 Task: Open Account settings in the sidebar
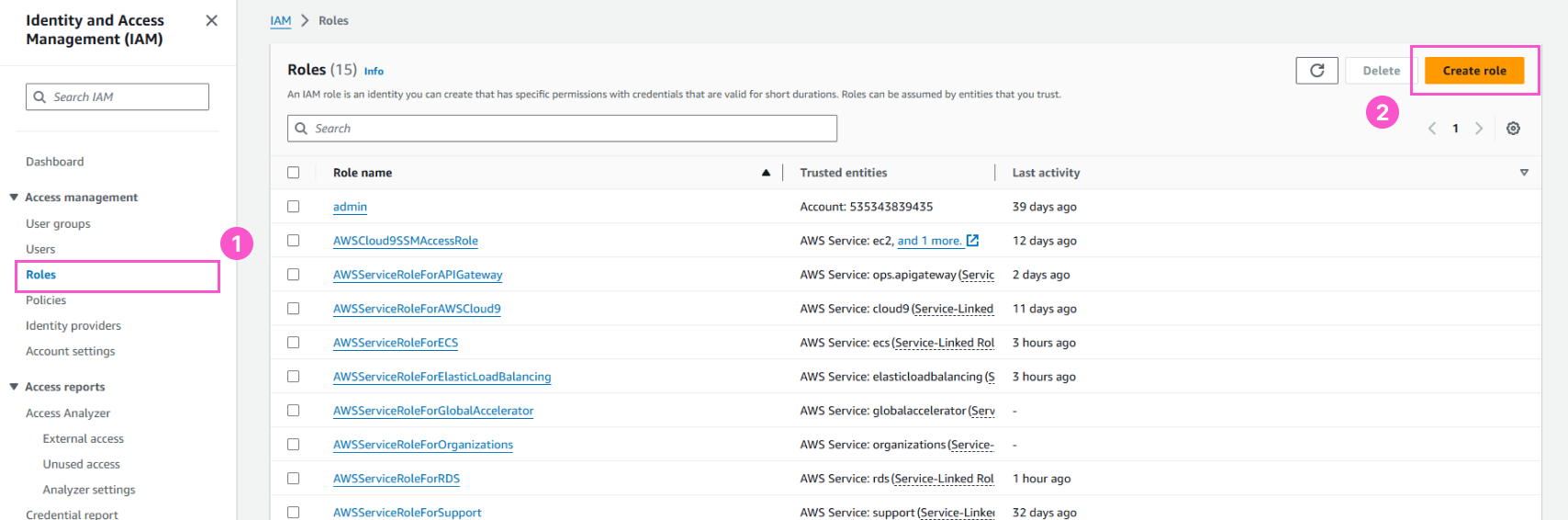pos(71,351)
